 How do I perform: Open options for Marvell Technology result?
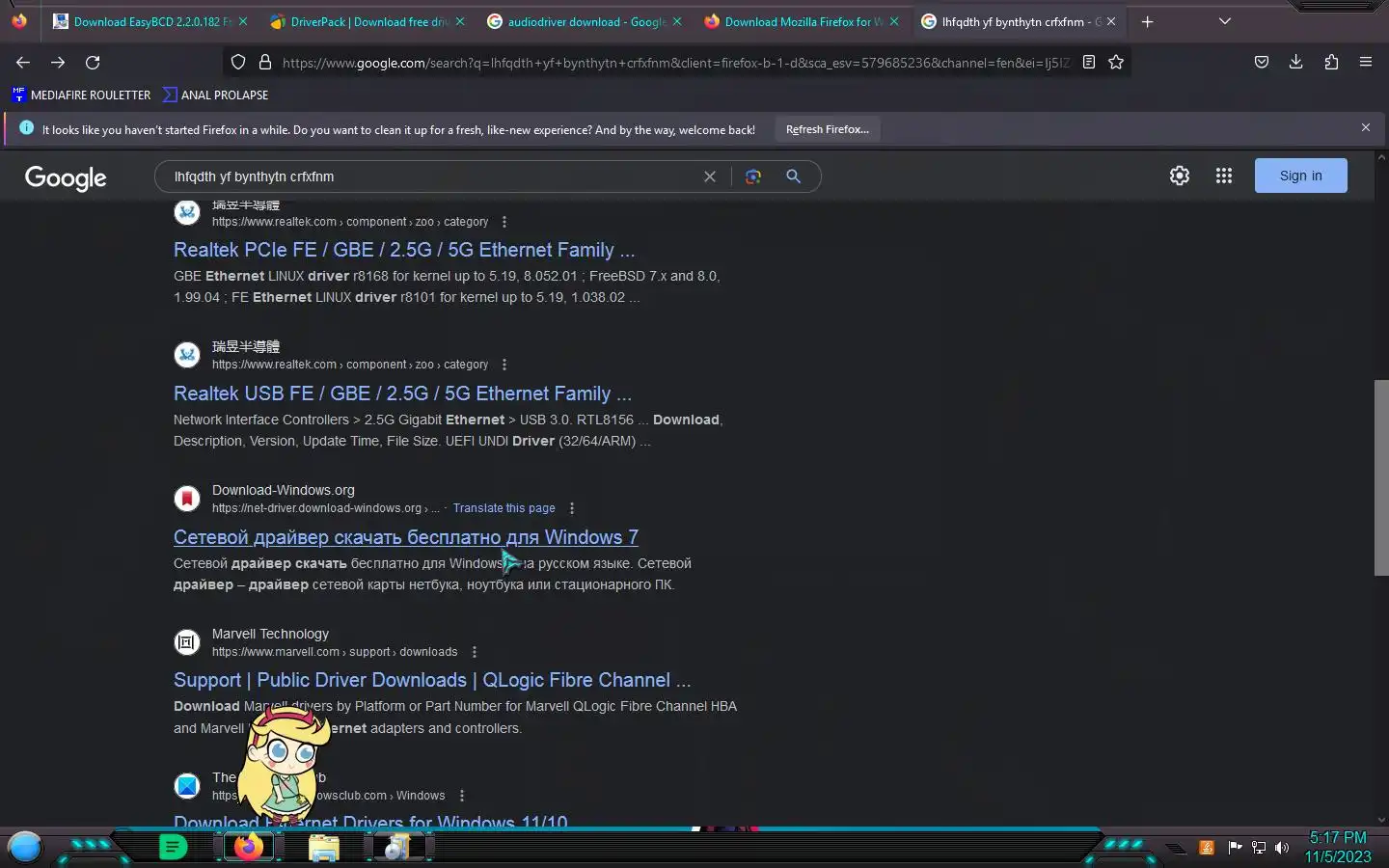click(x=475, y=652)
